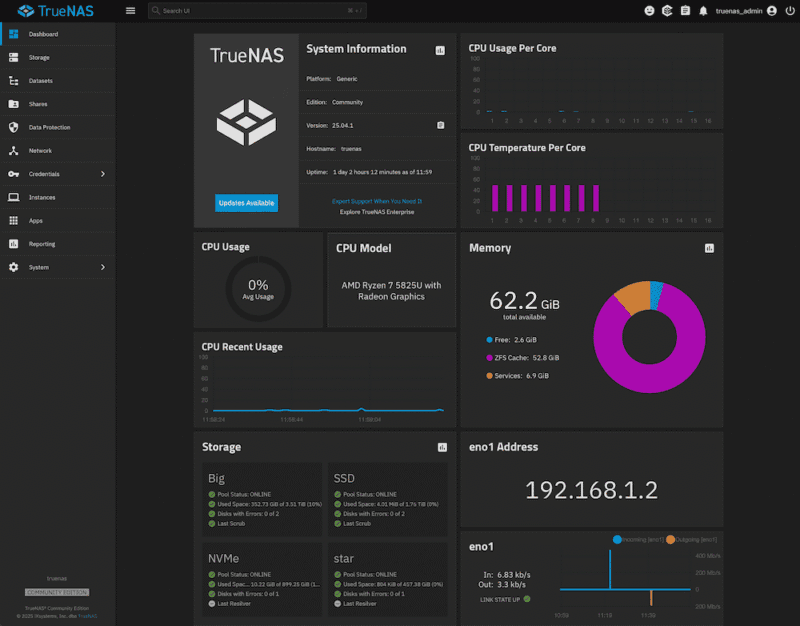Click the green check beside LINK STATE UP

(527, 599)
